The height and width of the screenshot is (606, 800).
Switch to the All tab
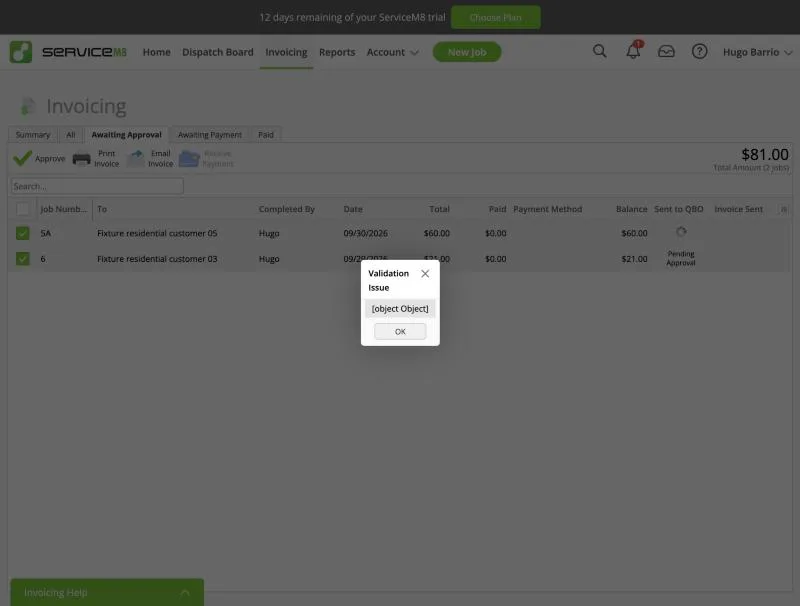71,135
